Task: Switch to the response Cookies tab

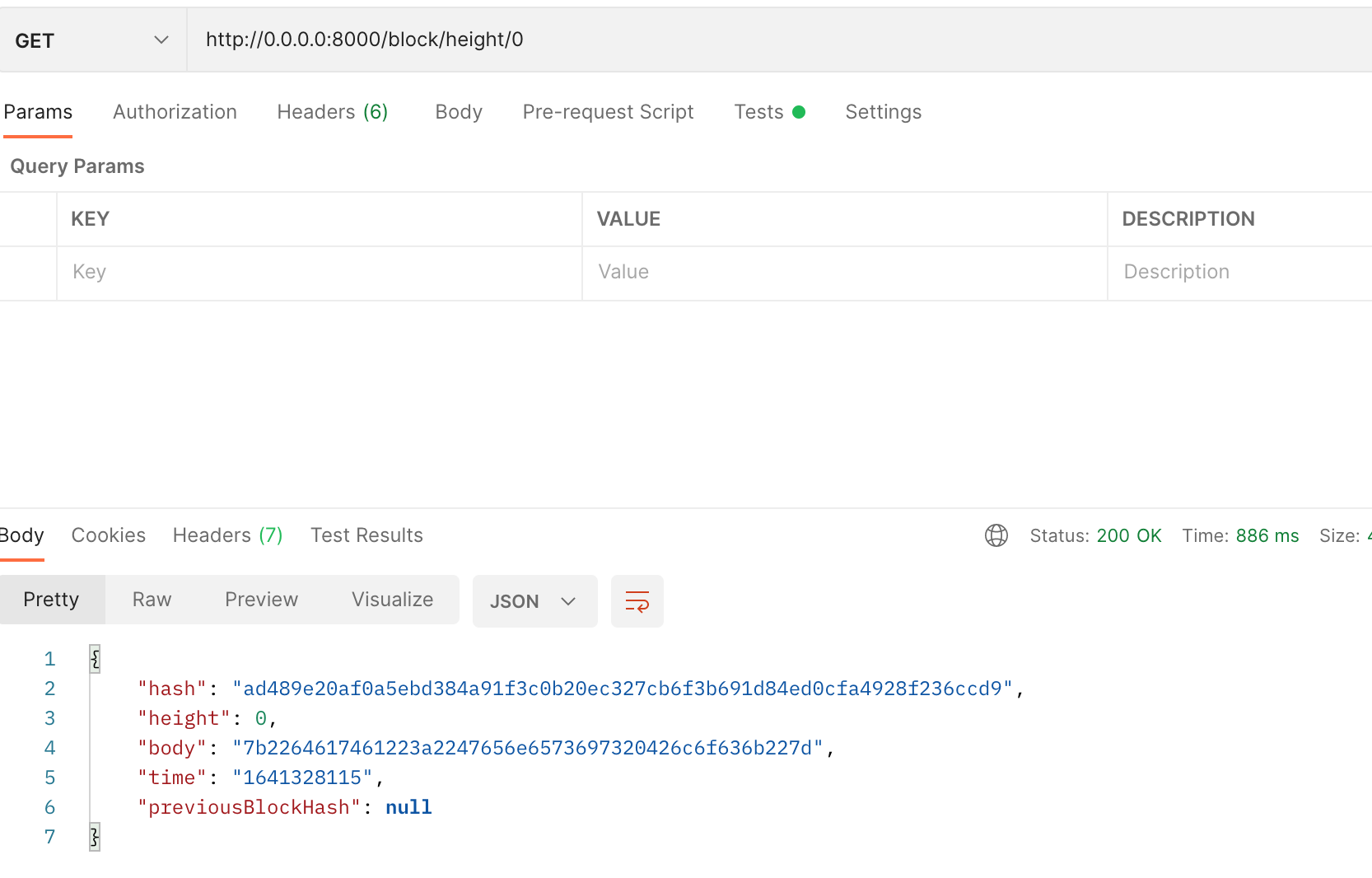Action: 109,535
